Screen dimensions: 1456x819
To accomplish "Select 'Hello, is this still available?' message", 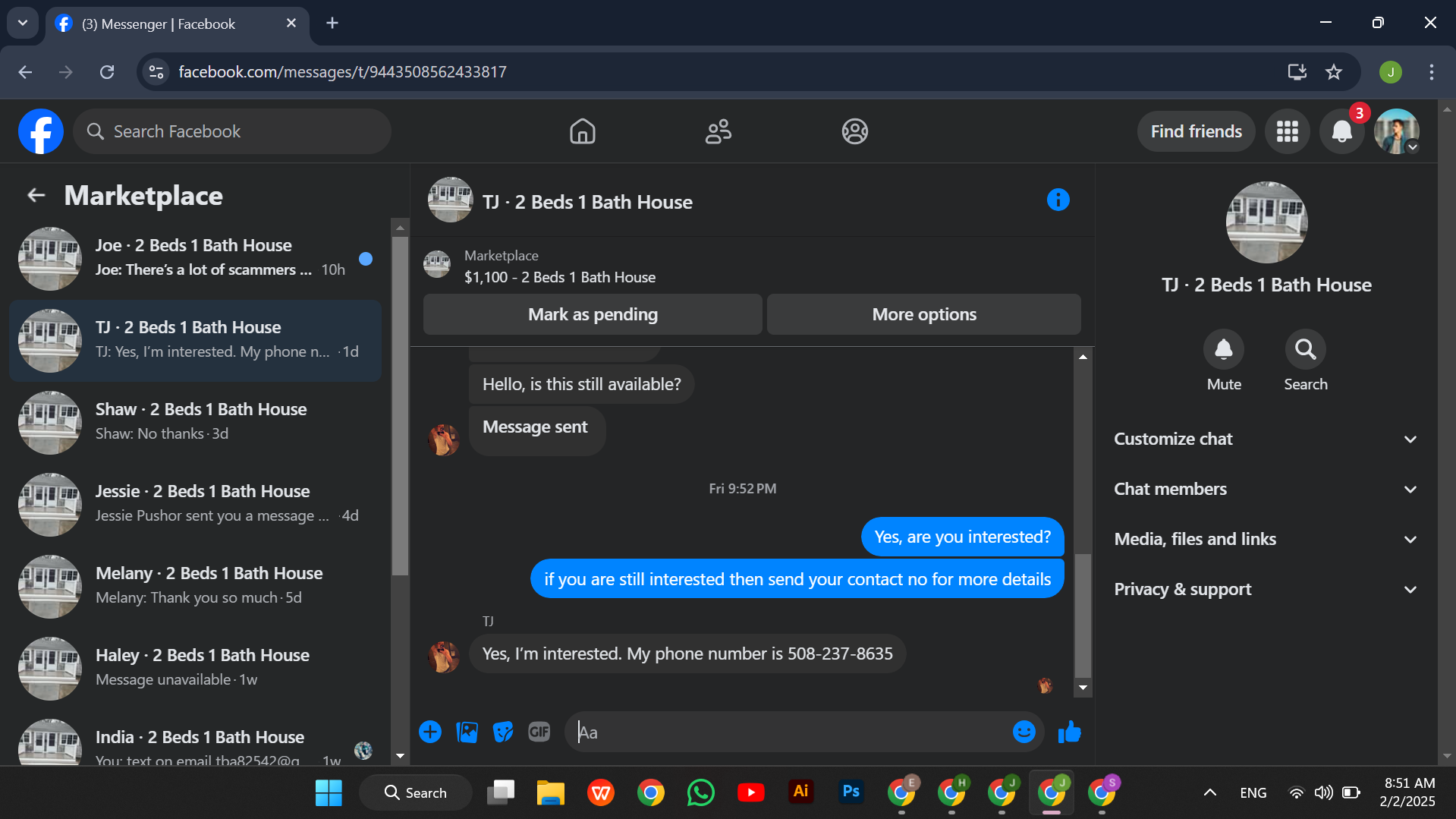I will (581, 384).
